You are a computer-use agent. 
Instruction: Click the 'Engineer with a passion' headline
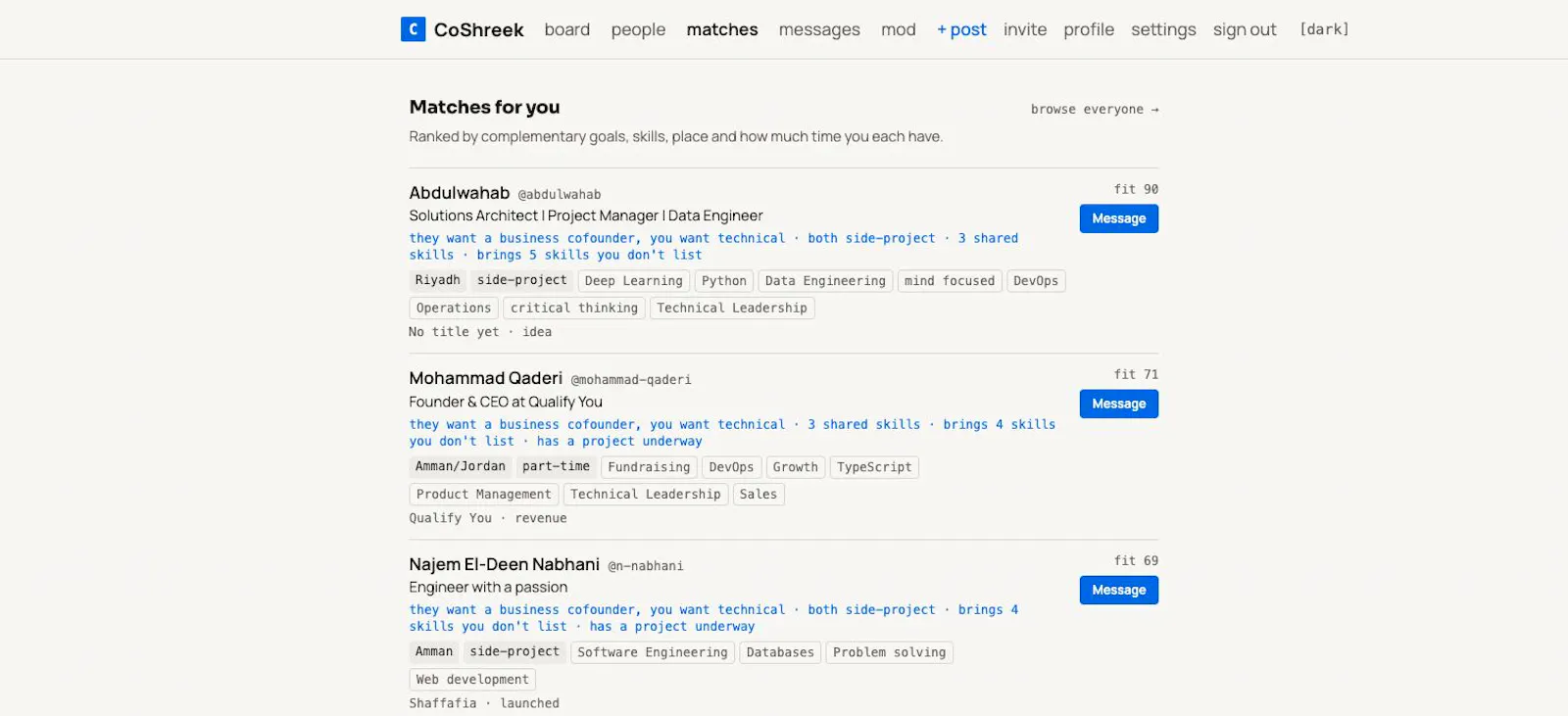488,587
